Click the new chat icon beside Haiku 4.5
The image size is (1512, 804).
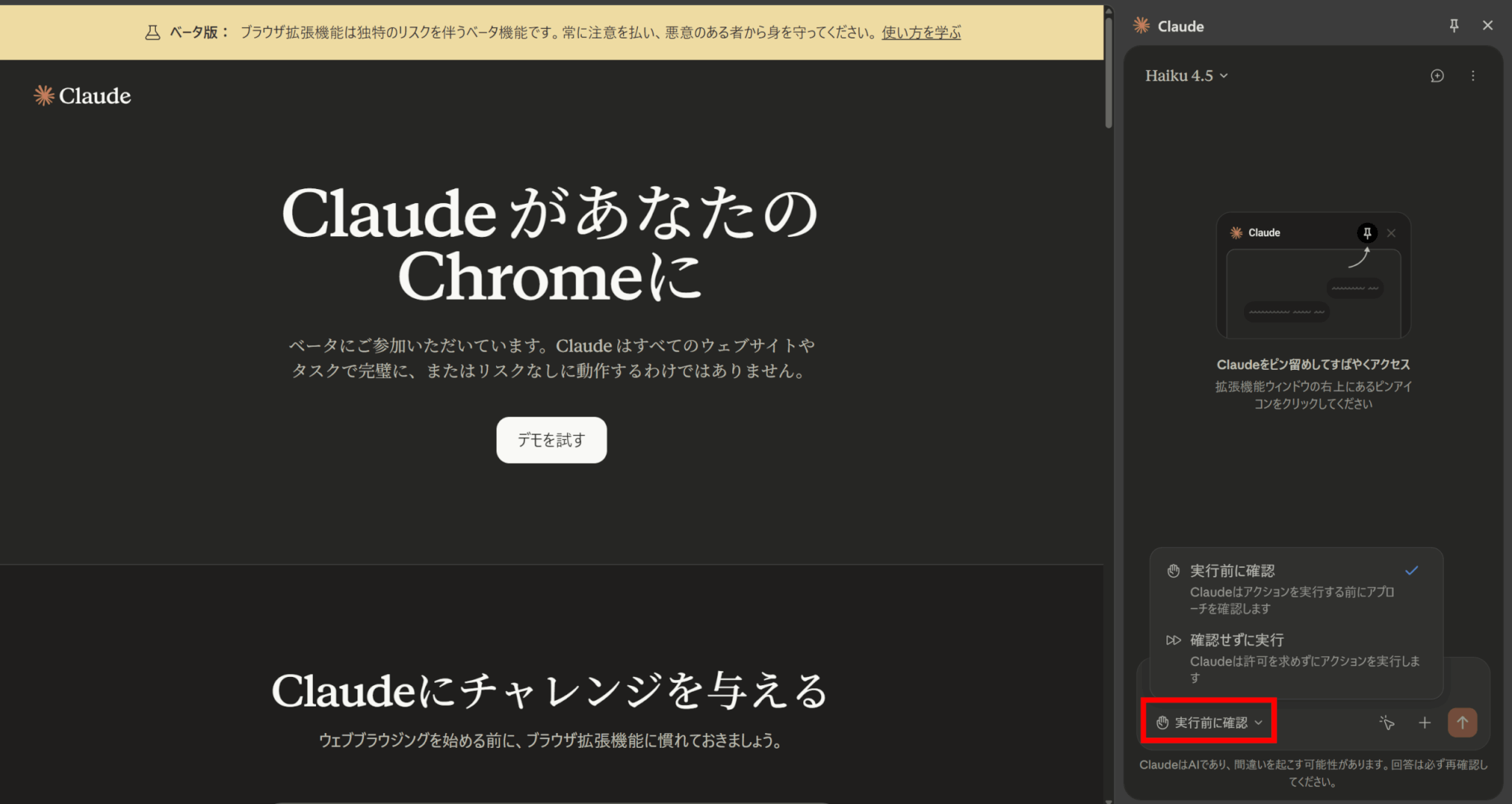(x=1437, y=76)
